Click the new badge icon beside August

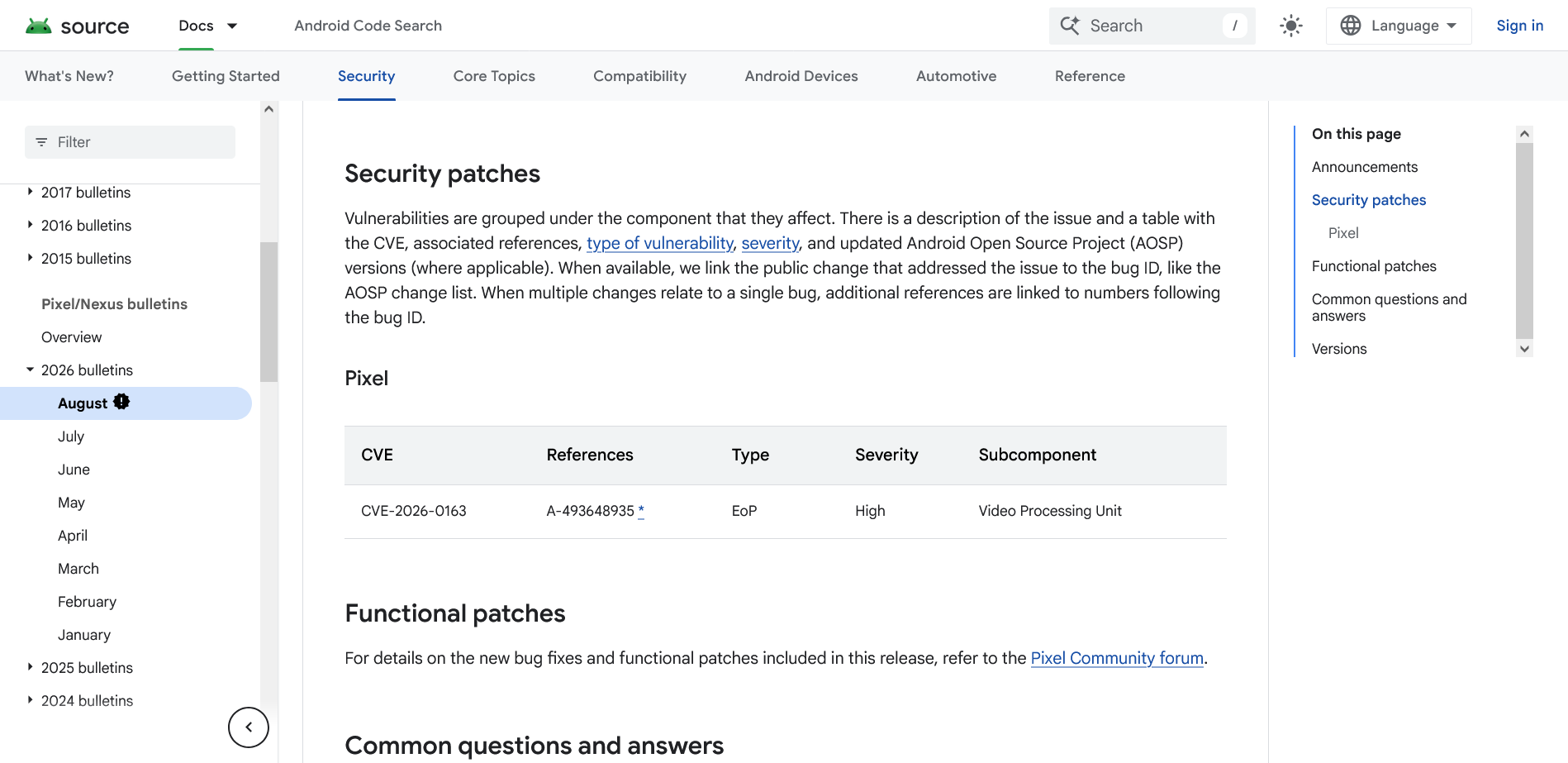tap(121, 402)
